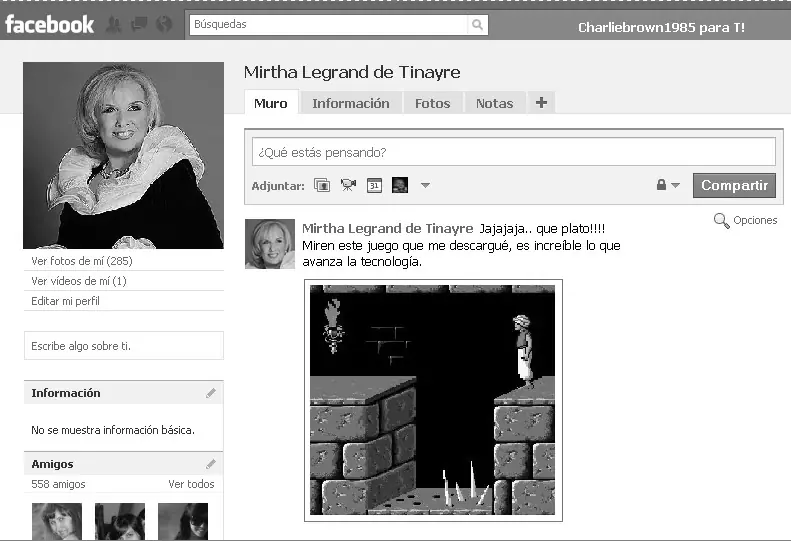Edit Amigos section with pencil icon
This screenshot has height=541, width=791.
211,464
